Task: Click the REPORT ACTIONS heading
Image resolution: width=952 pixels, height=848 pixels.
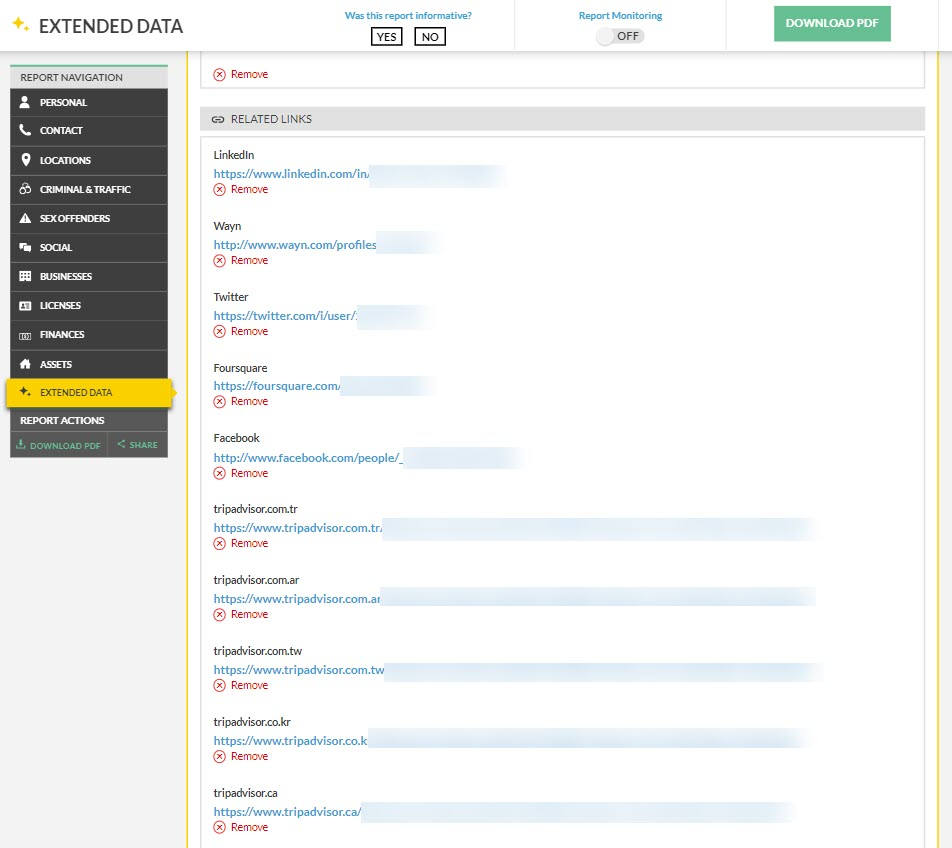Action: (62, 421)
